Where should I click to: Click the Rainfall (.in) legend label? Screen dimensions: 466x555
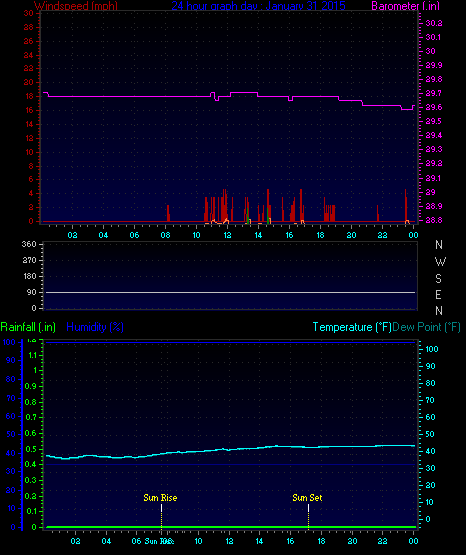pyautogui.click(x=28, y=327)
